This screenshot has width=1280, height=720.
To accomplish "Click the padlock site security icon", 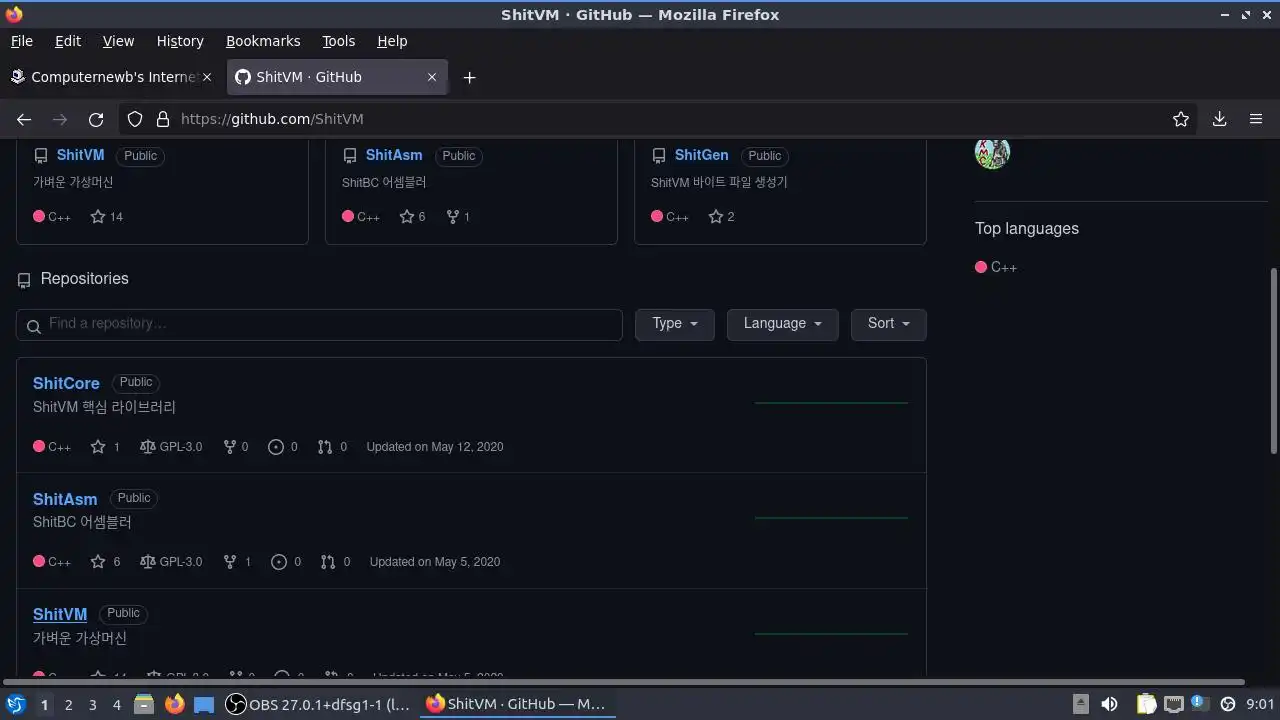I will click(x=163, y=119).
